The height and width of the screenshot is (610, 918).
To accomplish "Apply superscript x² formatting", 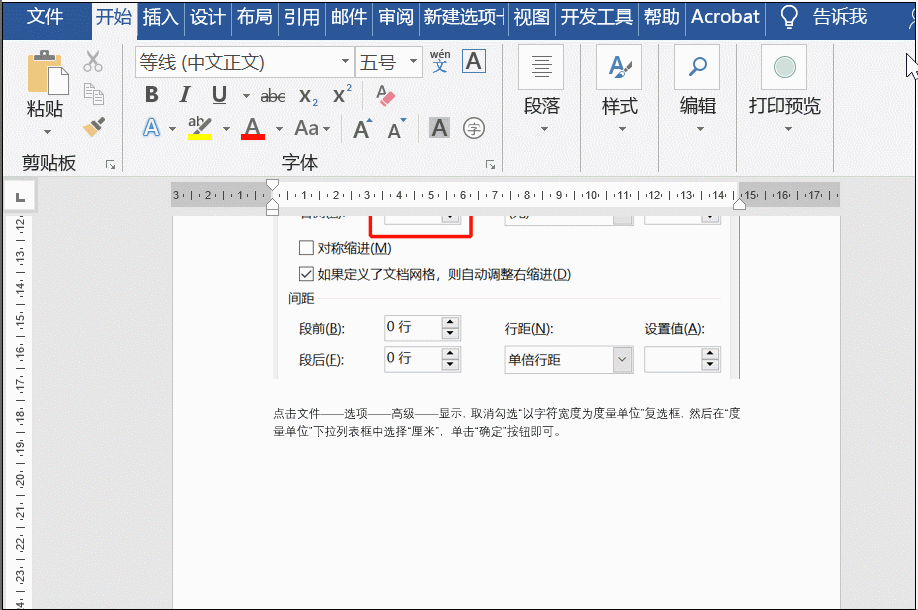I will pyautogui.click(x=342, y=94).
